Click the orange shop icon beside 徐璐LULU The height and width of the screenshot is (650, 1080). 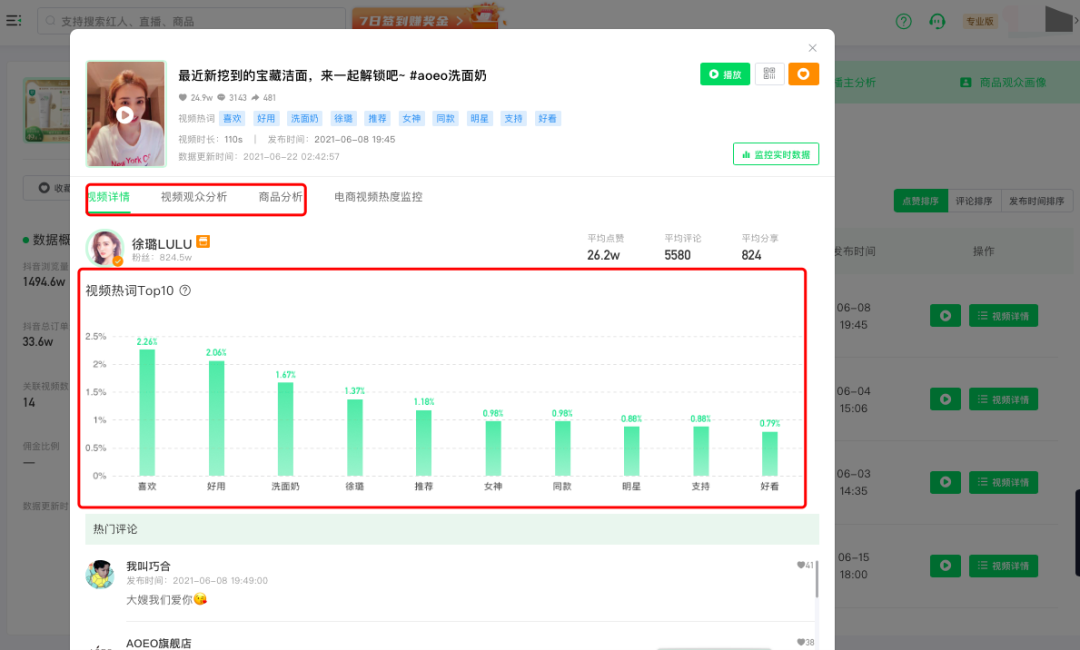tap(203, 242)
